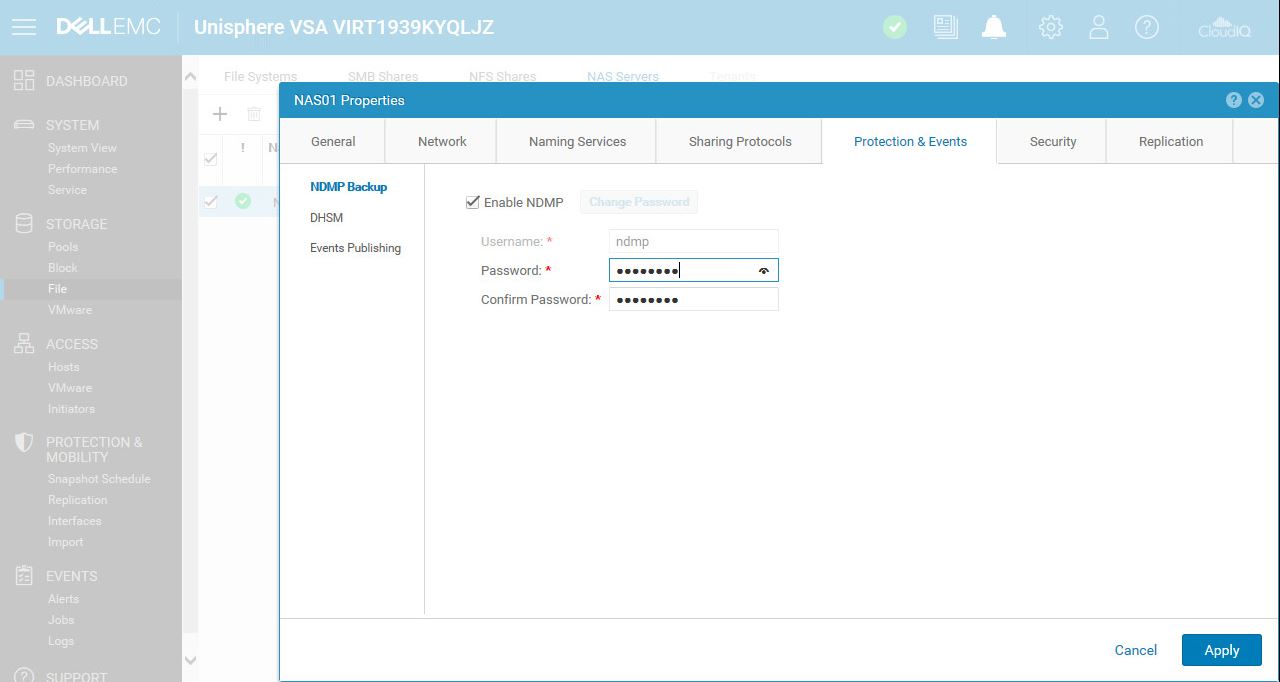
Task: Switch to the General tab
Action: [333, 141]
